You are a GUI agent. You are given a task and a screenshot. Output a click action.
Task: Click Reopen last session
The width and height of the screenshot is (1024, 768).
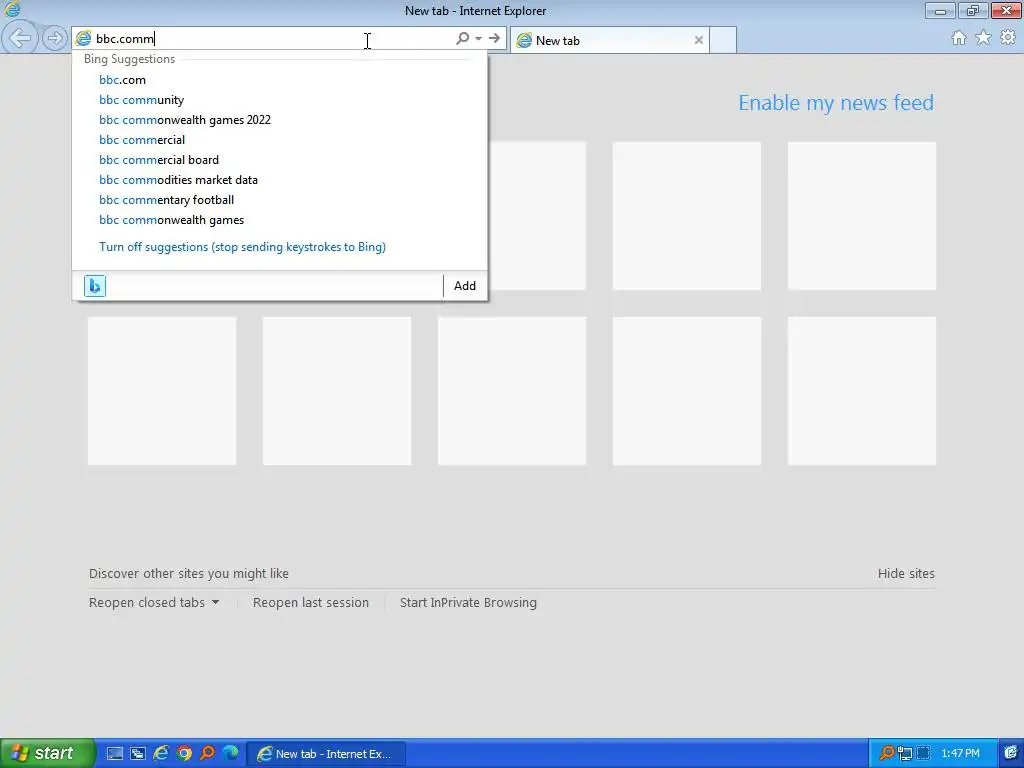[311, 602]
